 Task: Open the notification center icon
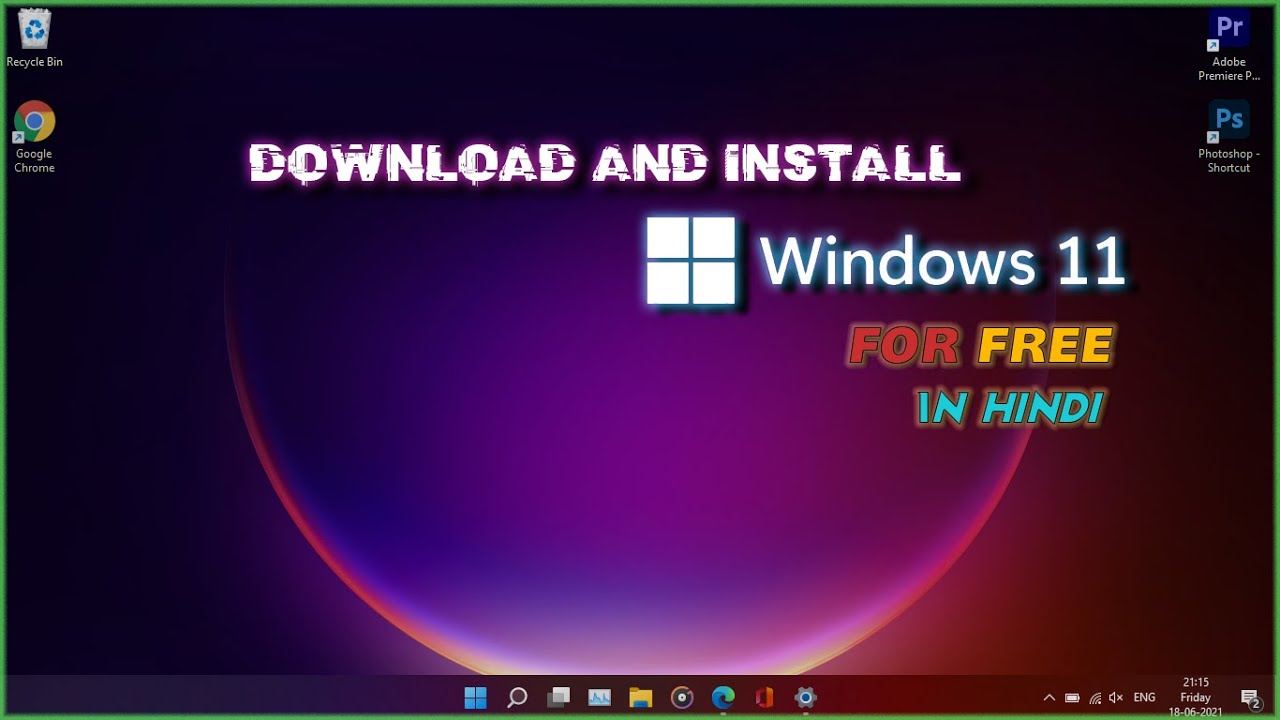1250,697
